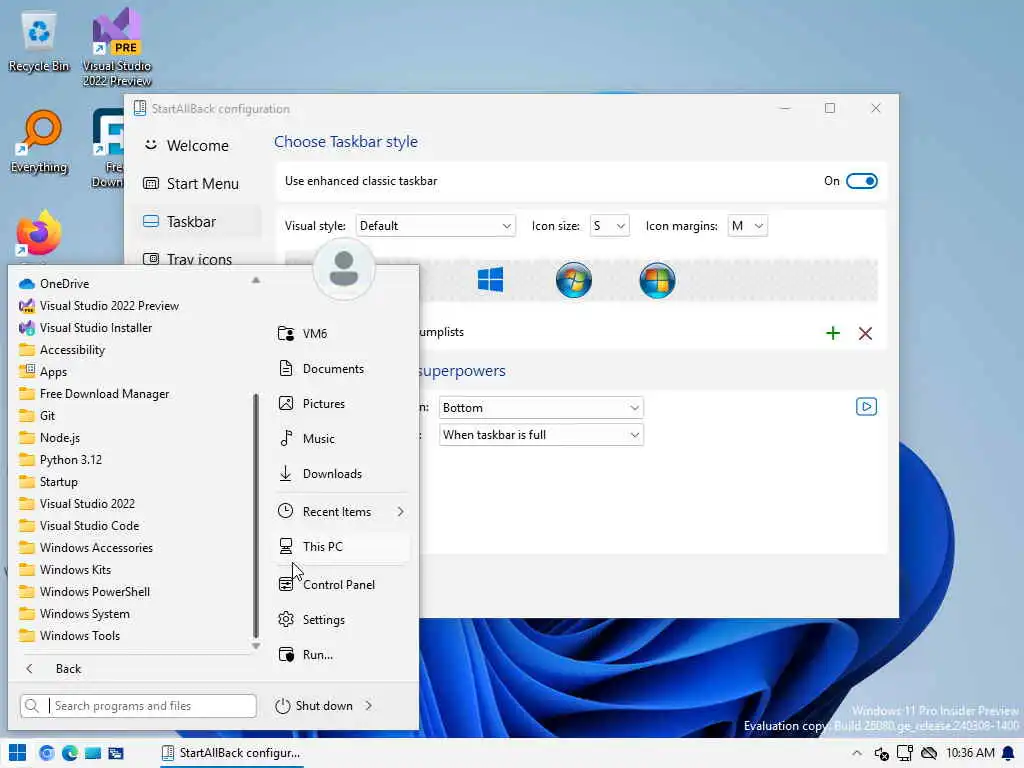The image size is (1024, 768).
Task: Expand Windows Accessories folder
Action: point(86,547)
